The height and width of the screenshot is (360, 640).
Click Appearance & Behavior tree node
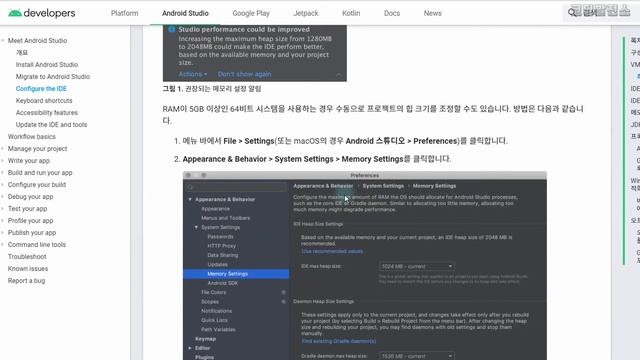click(x=224, y=199)
